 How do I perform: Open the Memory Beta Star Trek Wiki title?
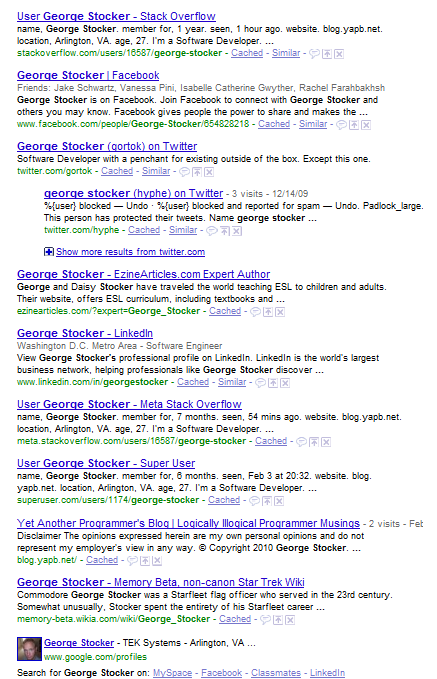161,582
